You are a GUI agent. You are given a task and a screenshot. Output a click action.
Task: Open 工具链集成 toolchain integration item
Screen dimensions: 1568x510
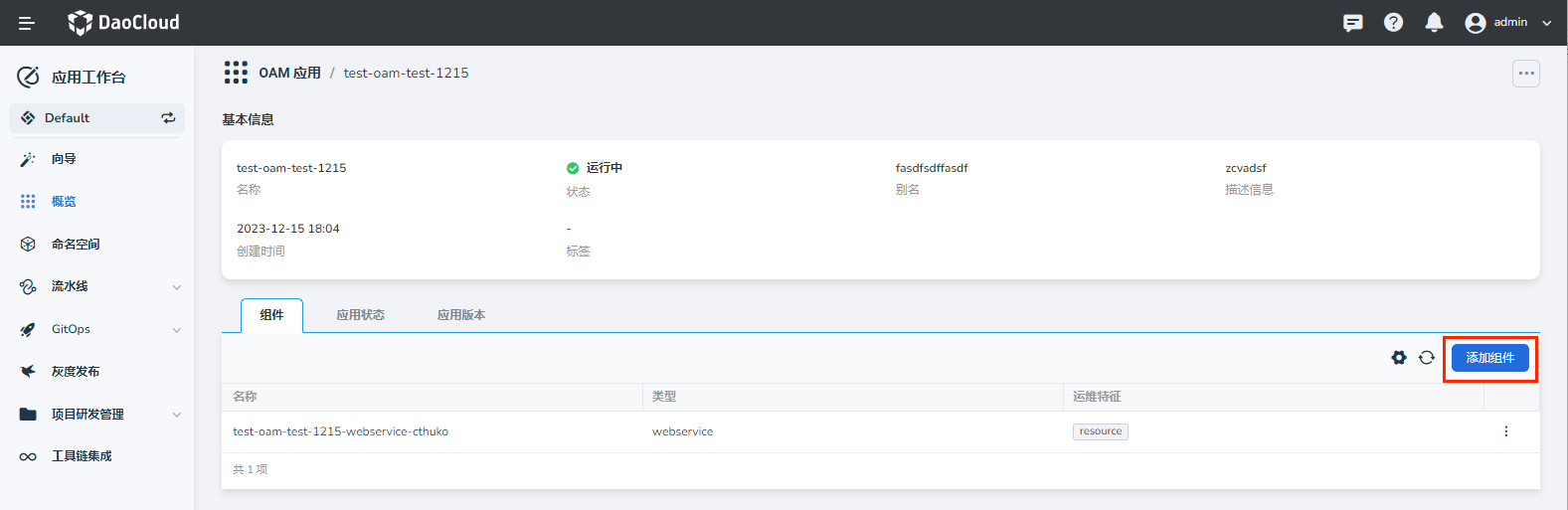tap(82, 456)
